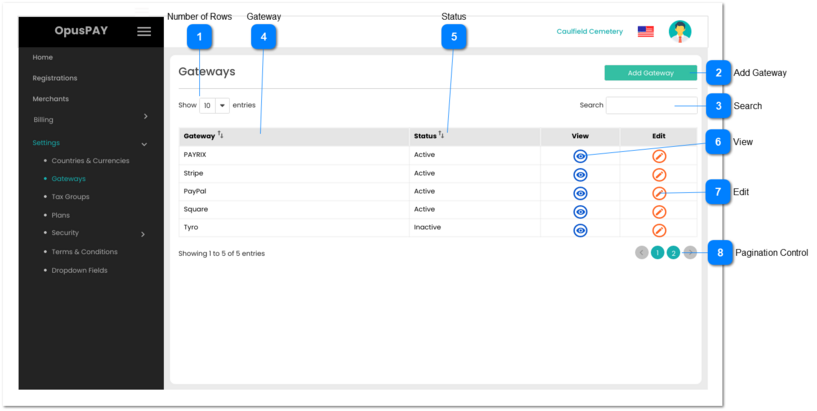Edit the PAYRIX gateway with pencil icon
This screenshot has height=411, width=817.
tap(659, 156)
